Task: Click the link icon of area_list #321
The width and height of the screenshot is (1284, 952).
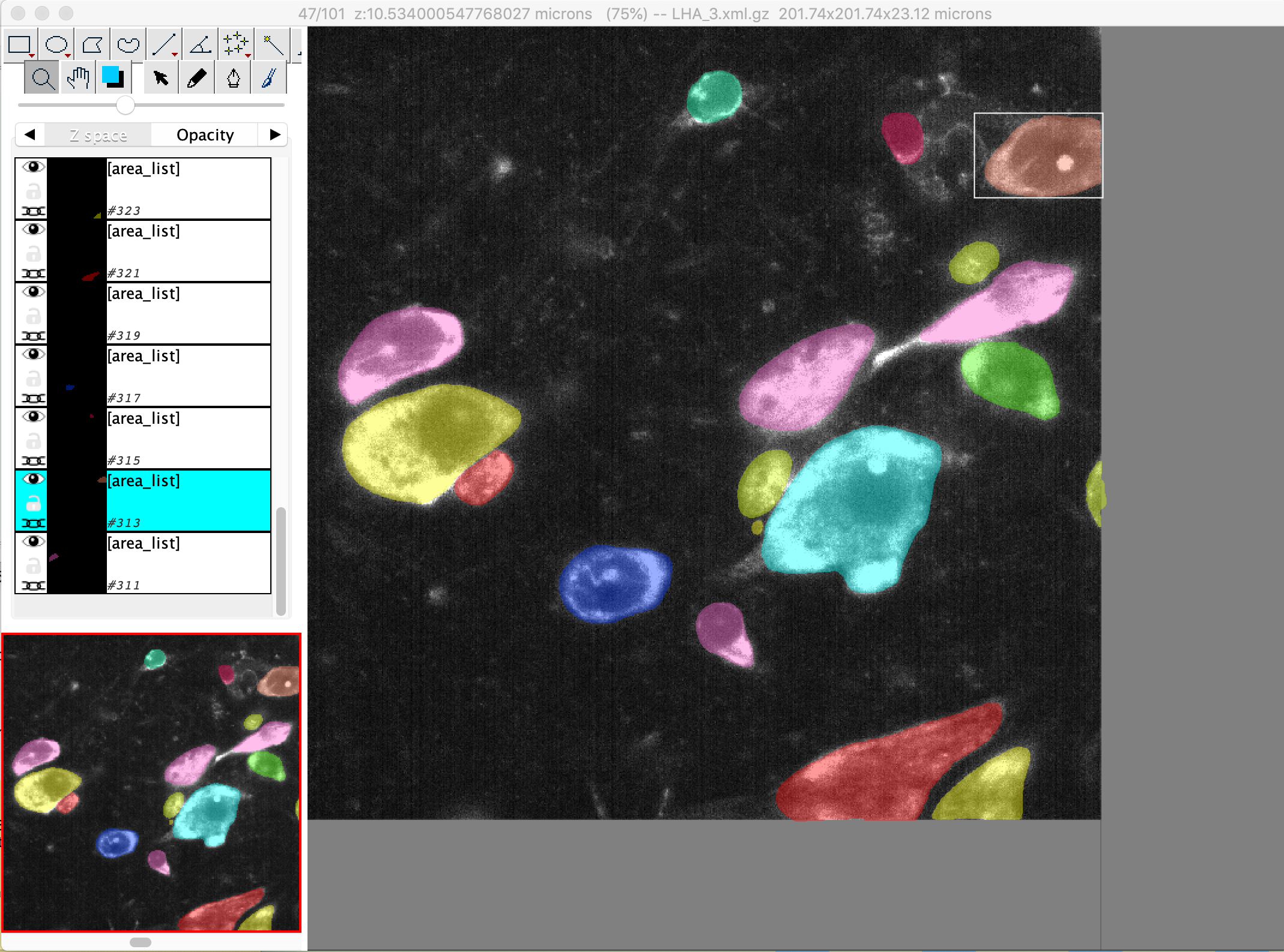Action: click(x=34, y=274)
